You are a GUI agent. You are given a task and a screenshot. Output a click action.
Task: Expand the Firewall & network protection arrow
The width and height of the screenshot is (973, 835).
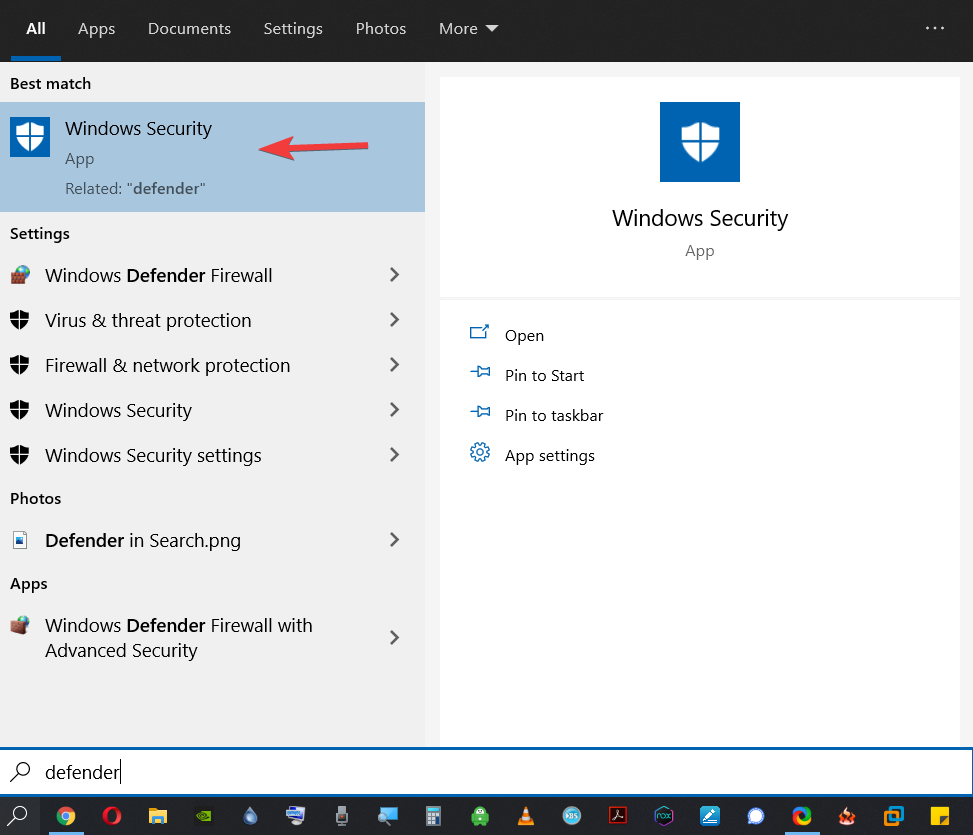[x=394, y=365]
